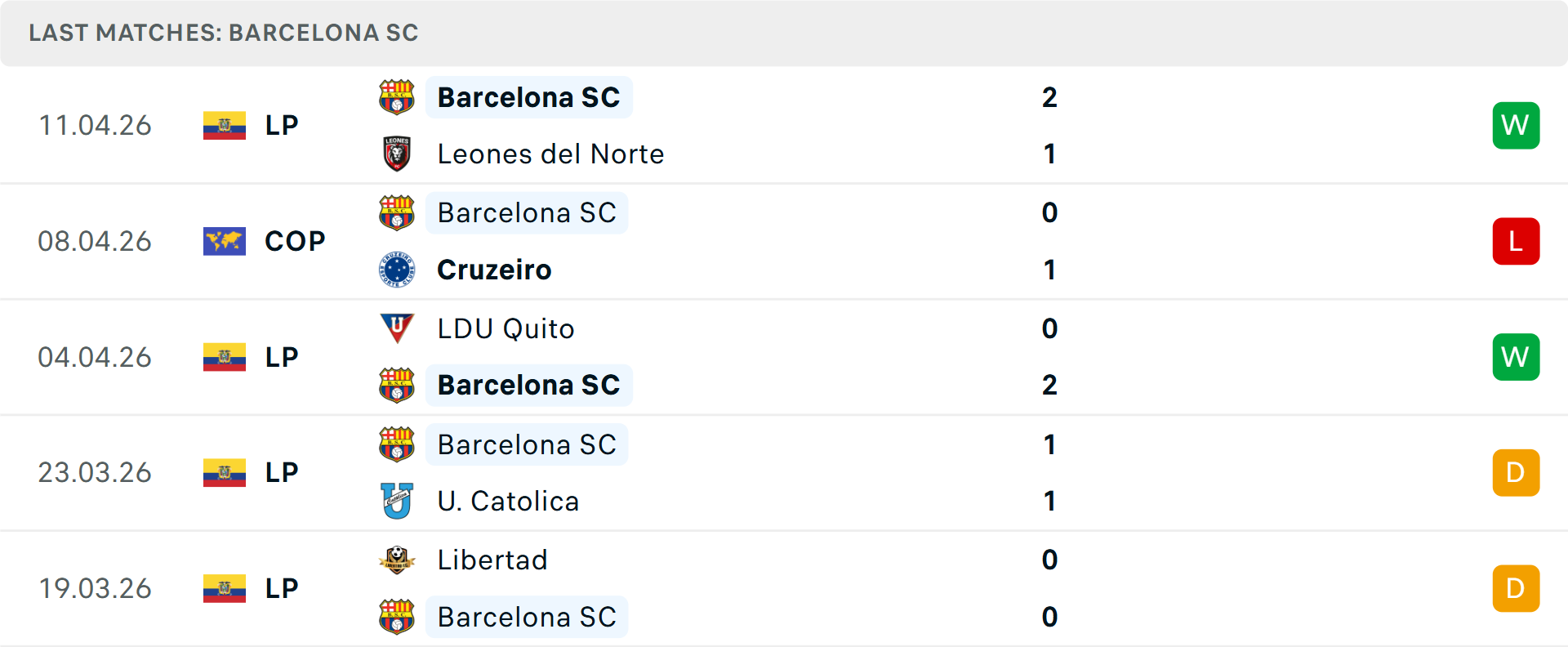Click the Barcelona SC crest next to Leones match
Screen dimensions: 1568x647
pyautogui.click(x=398, y=97)
